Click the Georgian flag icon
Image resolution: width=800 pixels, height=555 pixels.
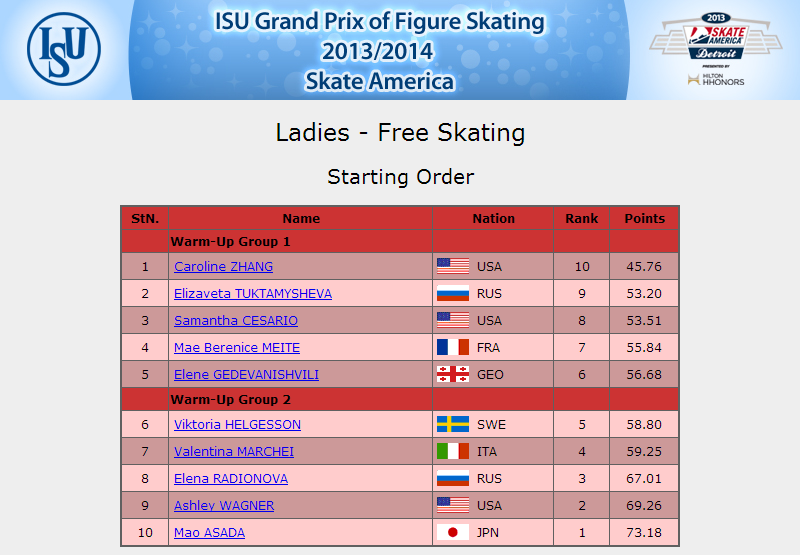pos(453,374)
